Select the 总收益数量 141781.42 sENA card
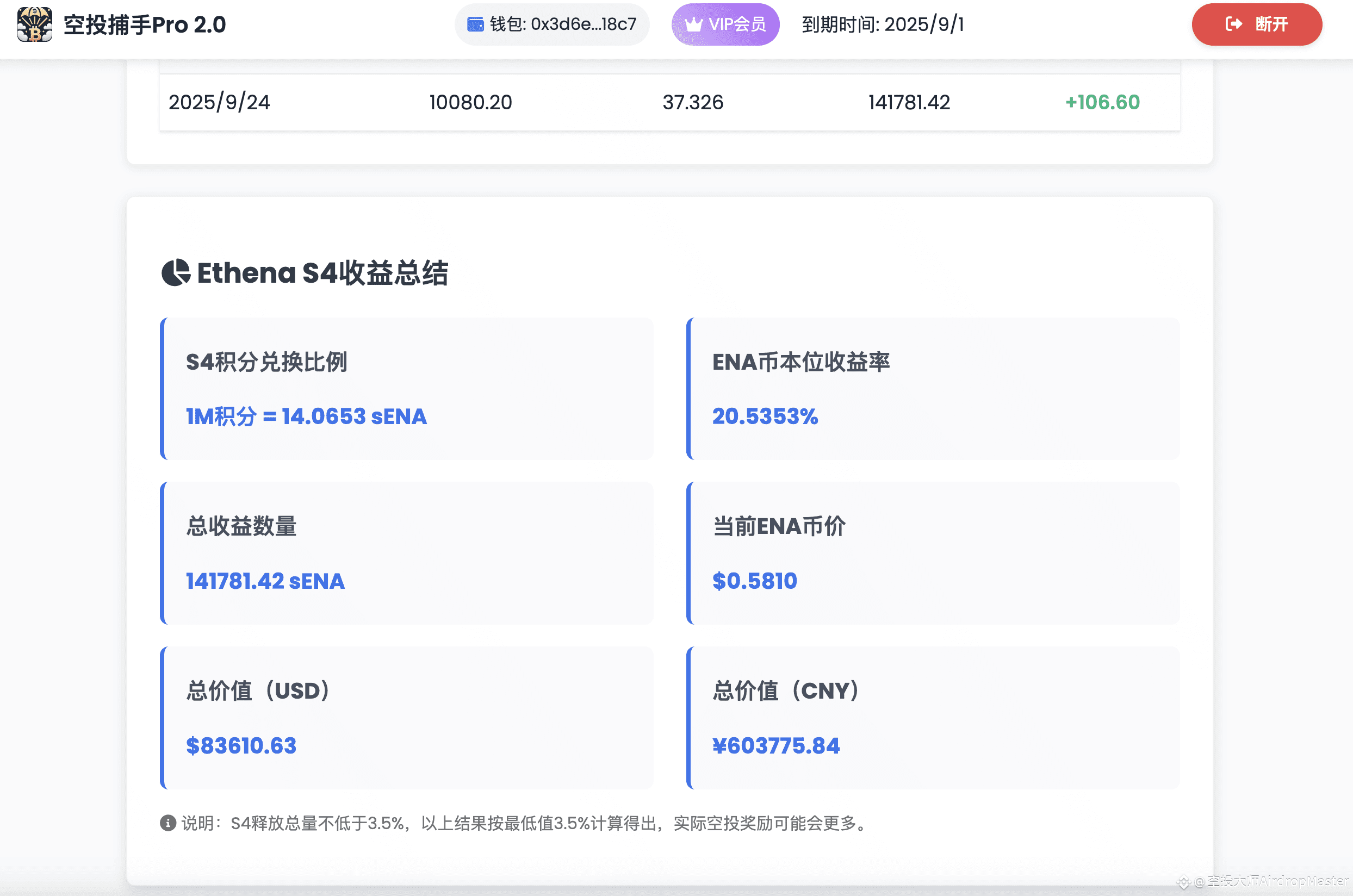 click(x=407, y=553)
